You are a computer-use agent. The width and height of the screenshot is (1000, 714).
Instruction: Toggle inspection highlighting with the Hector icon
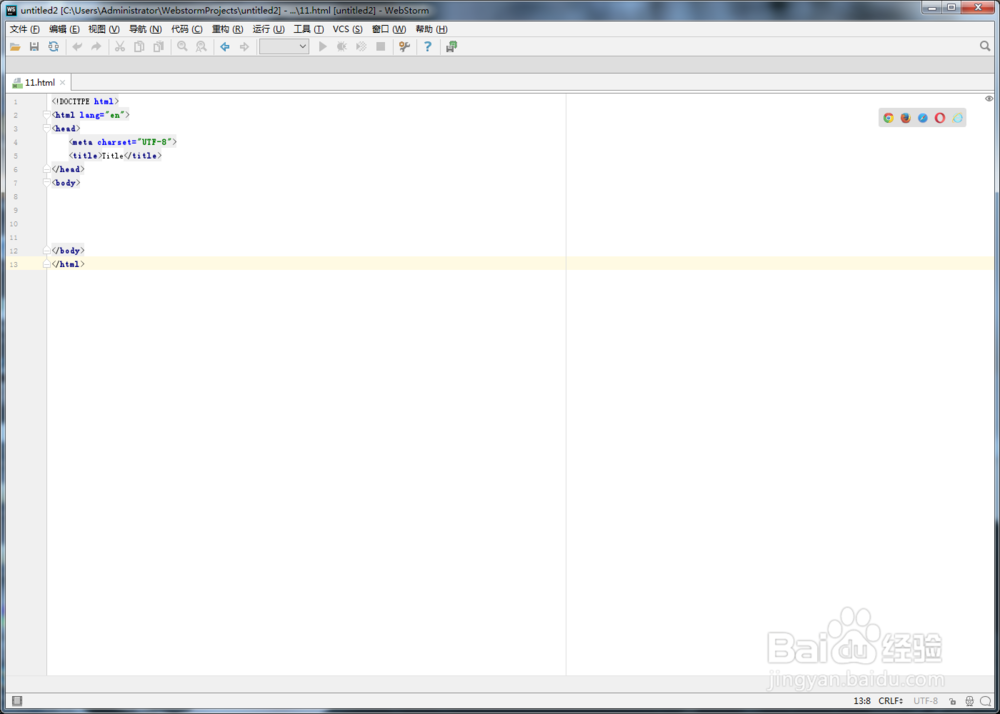point(968,700)
